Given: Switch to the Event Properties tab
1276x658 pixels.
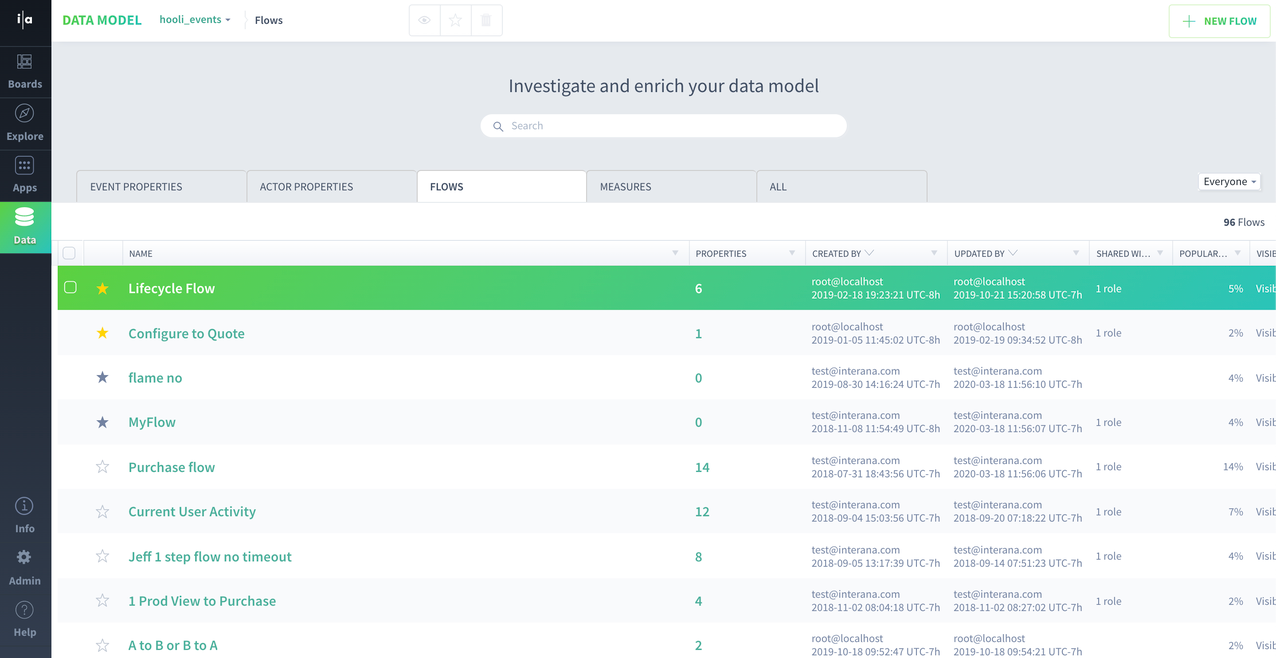Looking at the screenshot, I should 162,186.
